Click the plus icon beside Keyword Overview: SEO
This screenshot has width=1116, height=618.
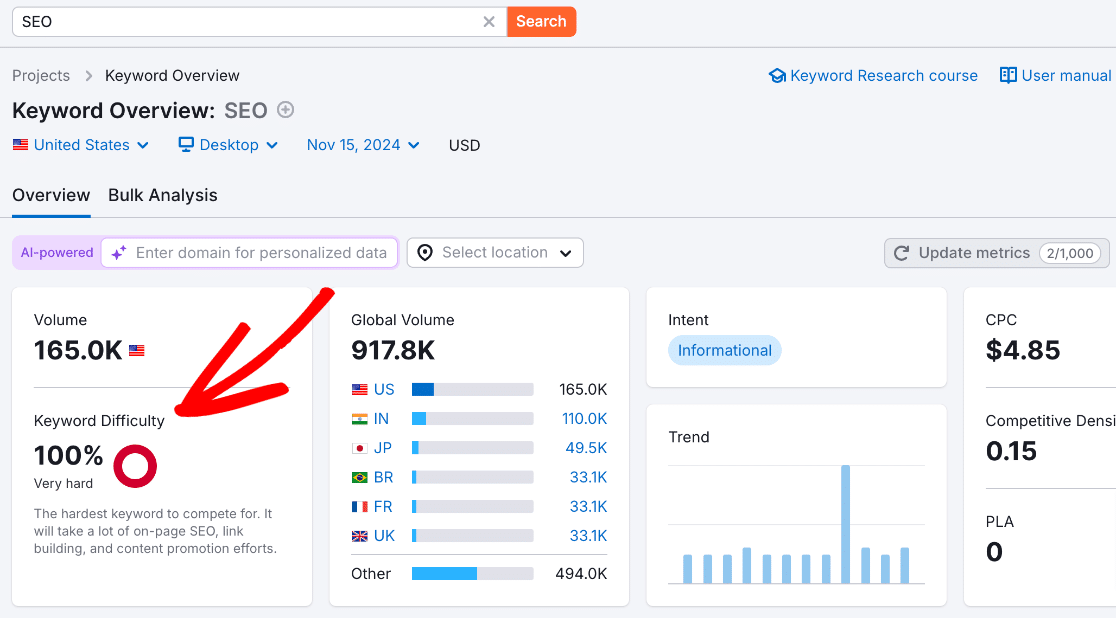[285, 110]
